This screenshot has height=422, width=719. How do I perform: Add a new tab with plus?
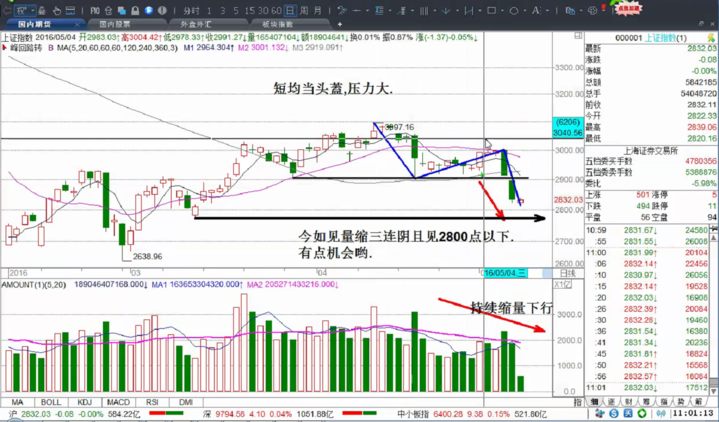point(340,24)
